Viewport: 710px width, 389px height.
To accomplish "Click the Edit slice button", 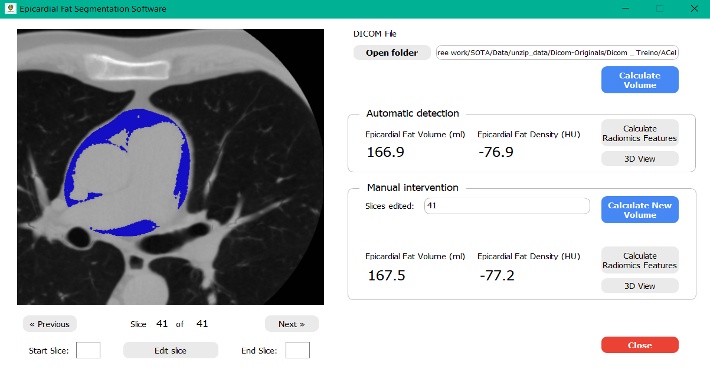I will (x=170, y=351).
